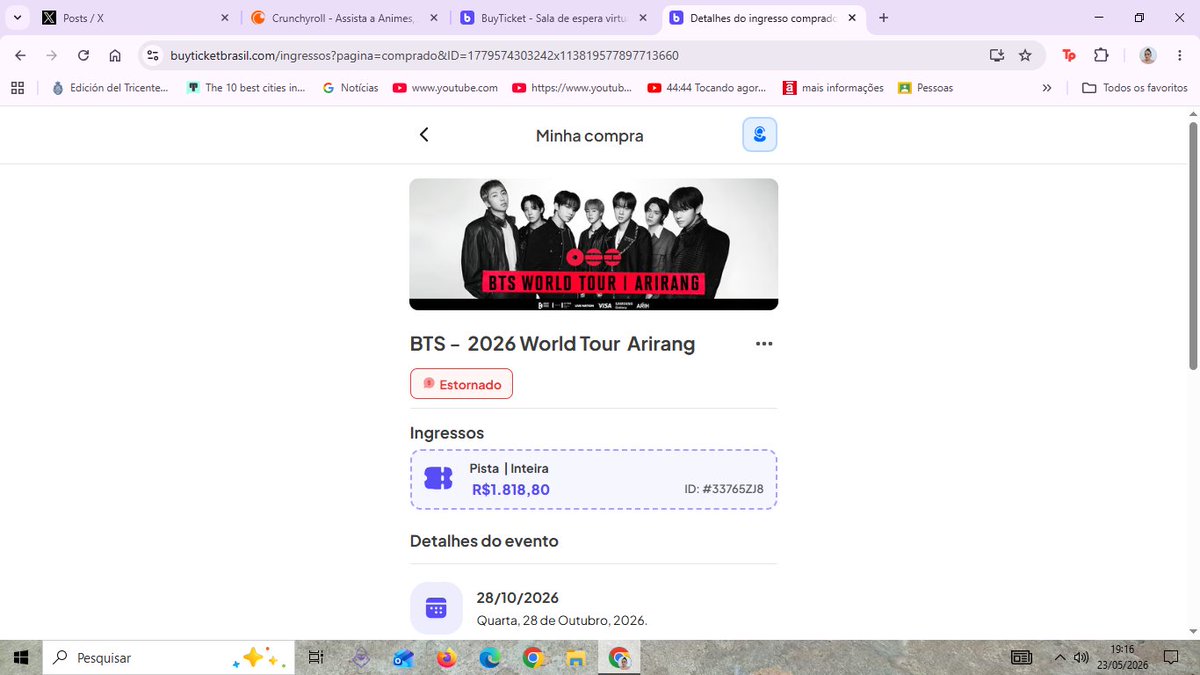The image size is (1200, 675).
Task: Open Task View on the taskbar
Action: tap(315, 658)
